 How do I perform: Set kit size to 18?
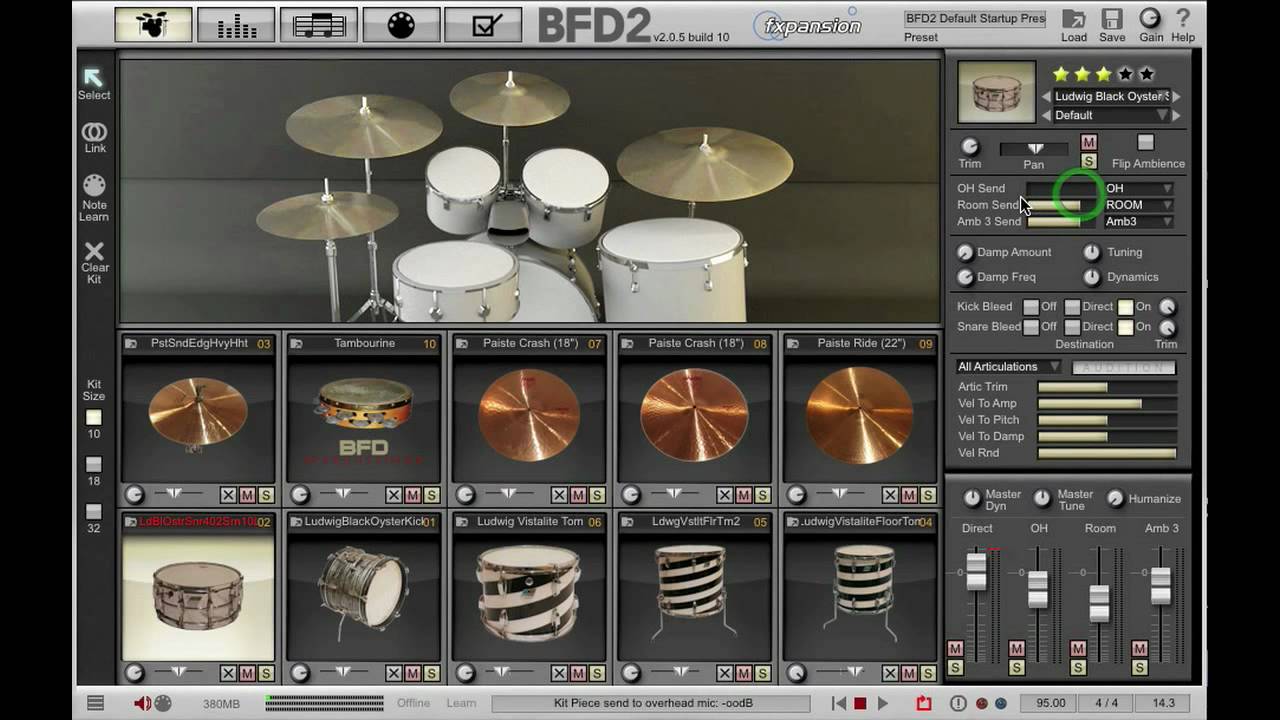(94, 465)
